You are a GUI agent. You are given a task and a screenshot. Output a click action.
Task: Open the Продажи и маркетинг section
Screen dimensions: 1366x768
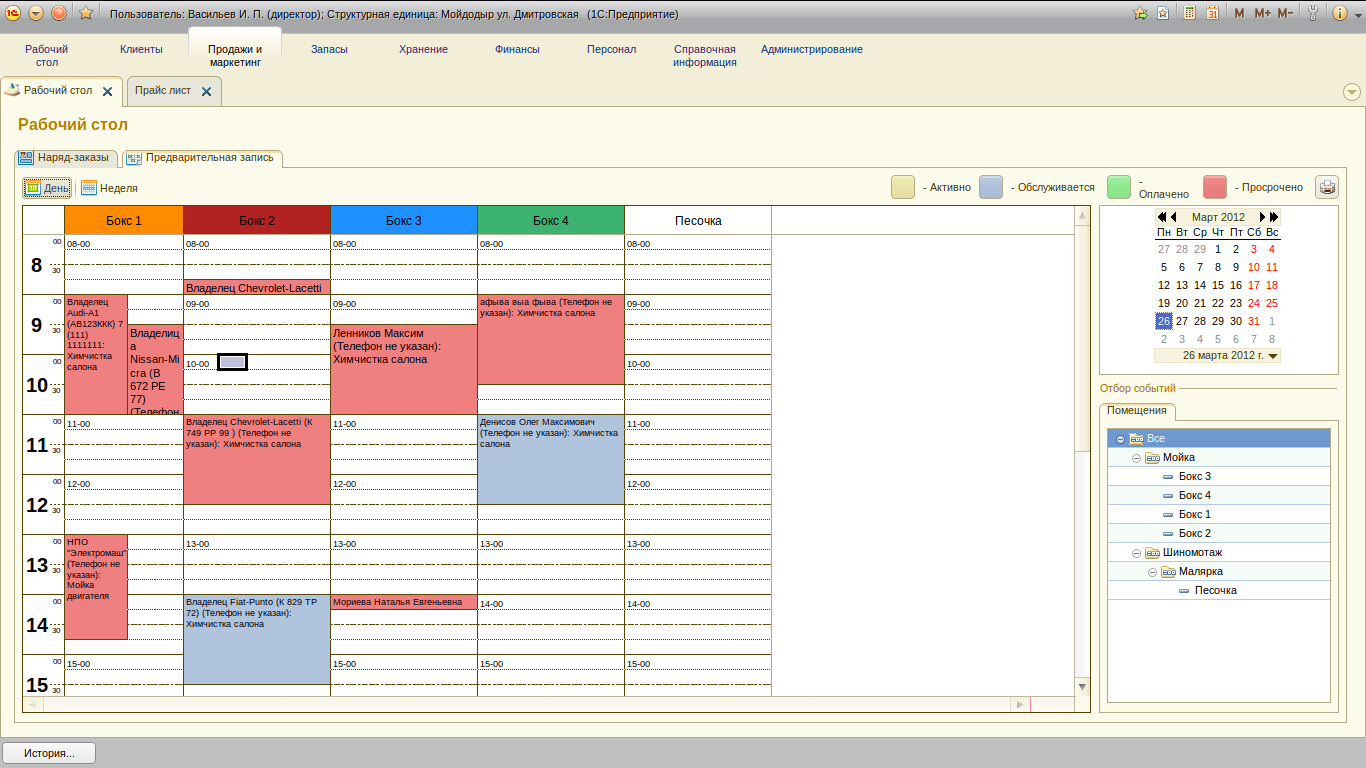pos(235,55)
